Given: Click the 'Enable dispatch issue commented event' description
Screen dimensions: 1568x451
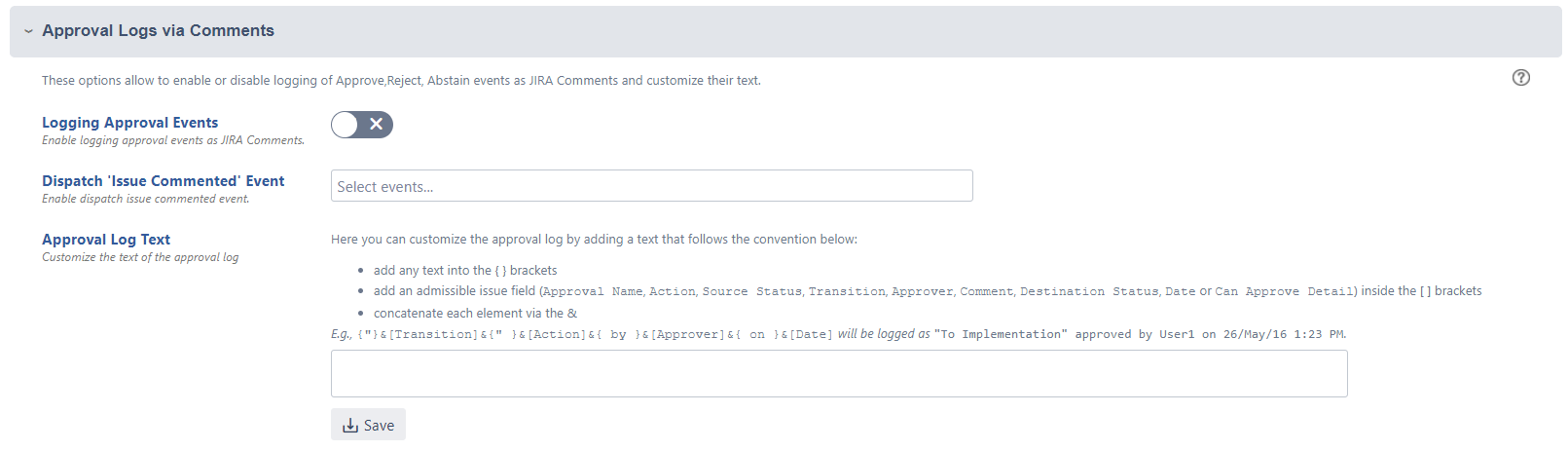Looking at the screenshot, I should (x=145, y=199).
